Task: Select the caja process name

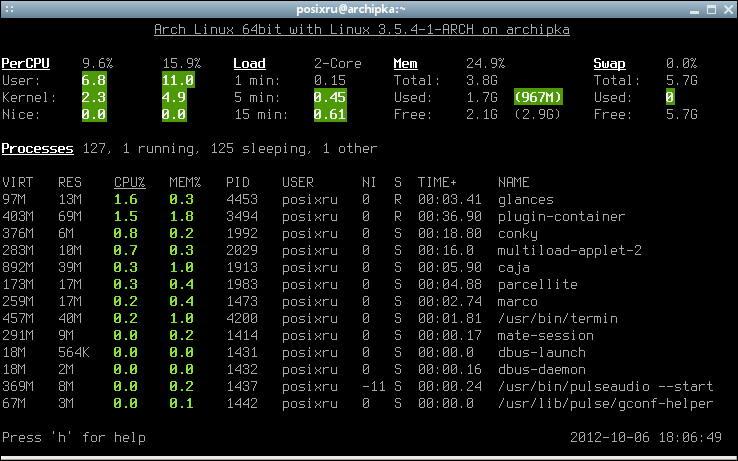Action: tap(513, 267)
